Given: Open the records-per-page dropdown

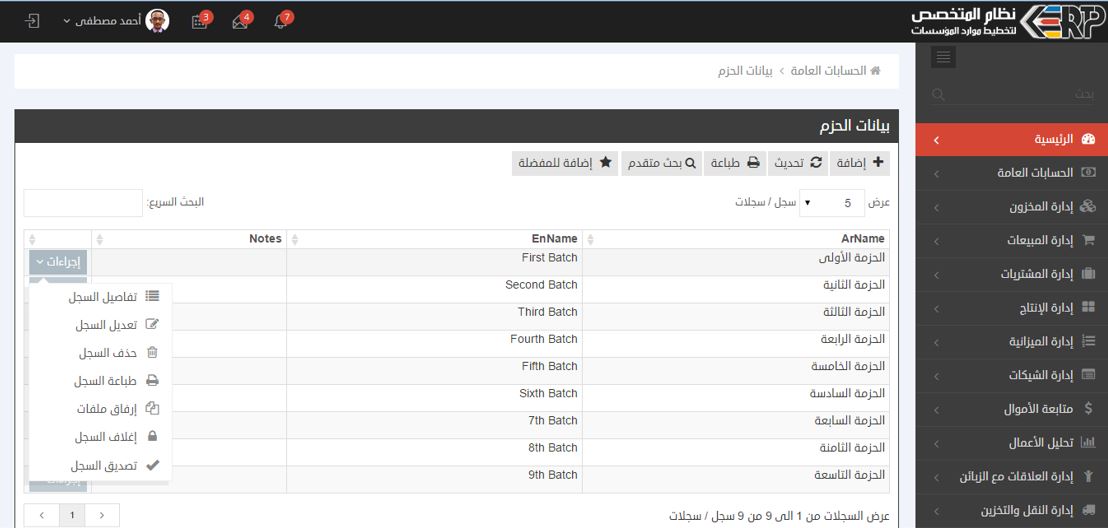Looking at the screenshot, I should 832,203.
